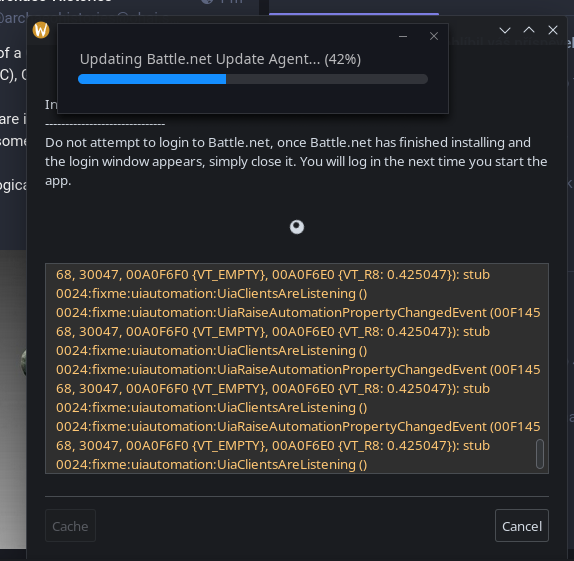Click the down chevron in installer titlebar
The width and height of the screenshot is (574, 561).
coord(505,30)
